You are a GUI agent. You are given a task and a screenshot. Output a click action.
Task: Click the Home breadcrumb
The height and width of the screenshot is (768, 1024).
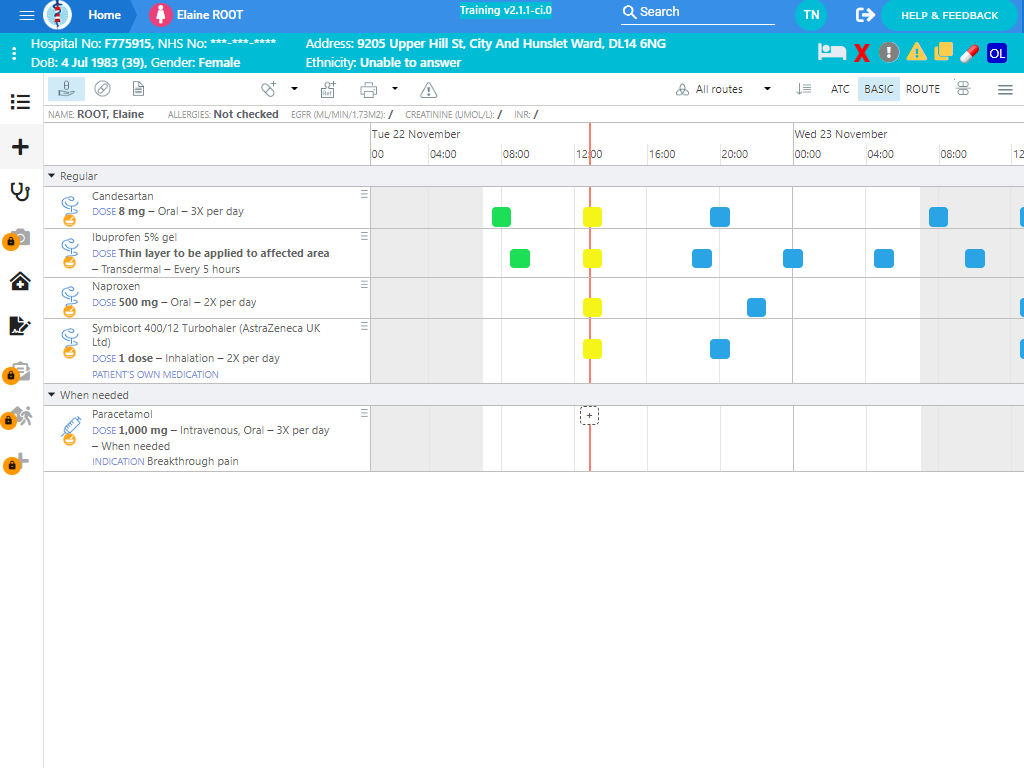(x=104, y=15)
